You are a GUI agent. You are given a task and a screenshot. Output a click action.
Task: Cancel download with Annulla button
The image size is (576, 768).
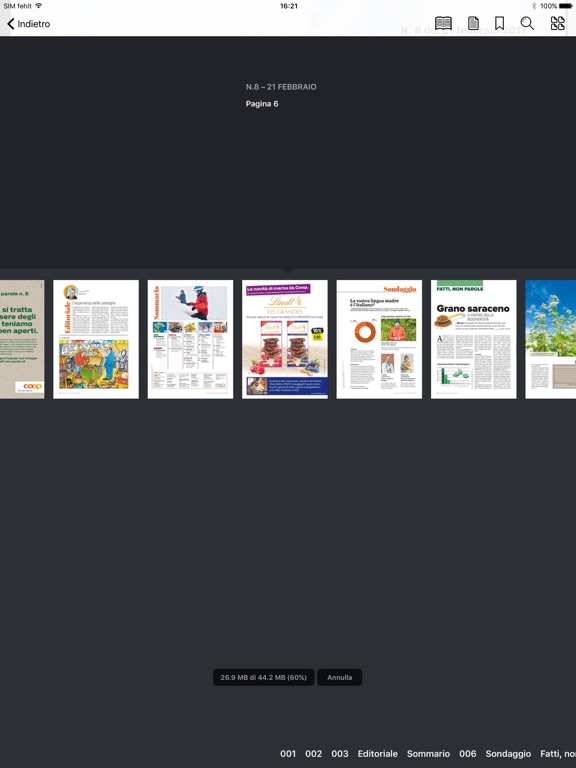pos(339,677)
